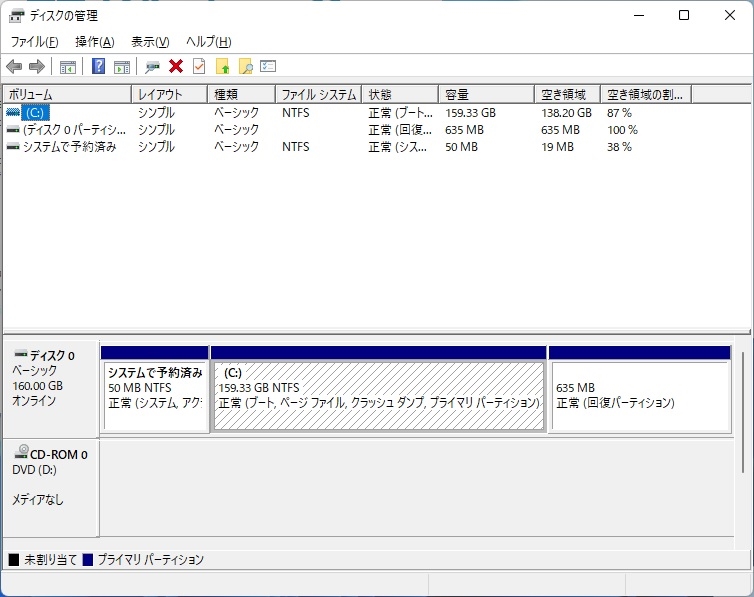This screenshot has width=754, height=597.
Task: Select the 635 MB recovery partition block
Action: (640, 389)
